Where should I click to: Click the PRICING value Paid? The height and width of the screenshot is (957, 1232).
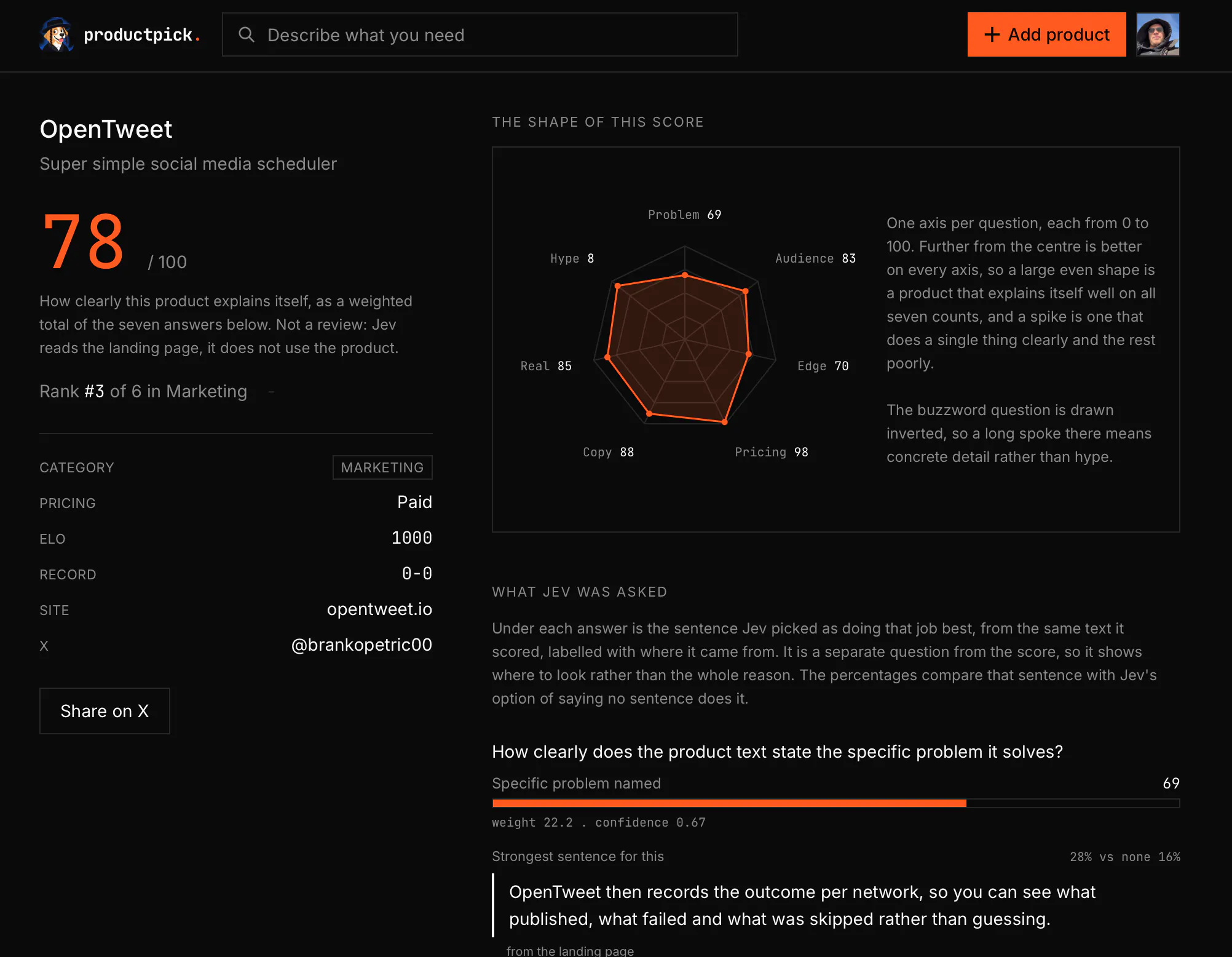415,502
